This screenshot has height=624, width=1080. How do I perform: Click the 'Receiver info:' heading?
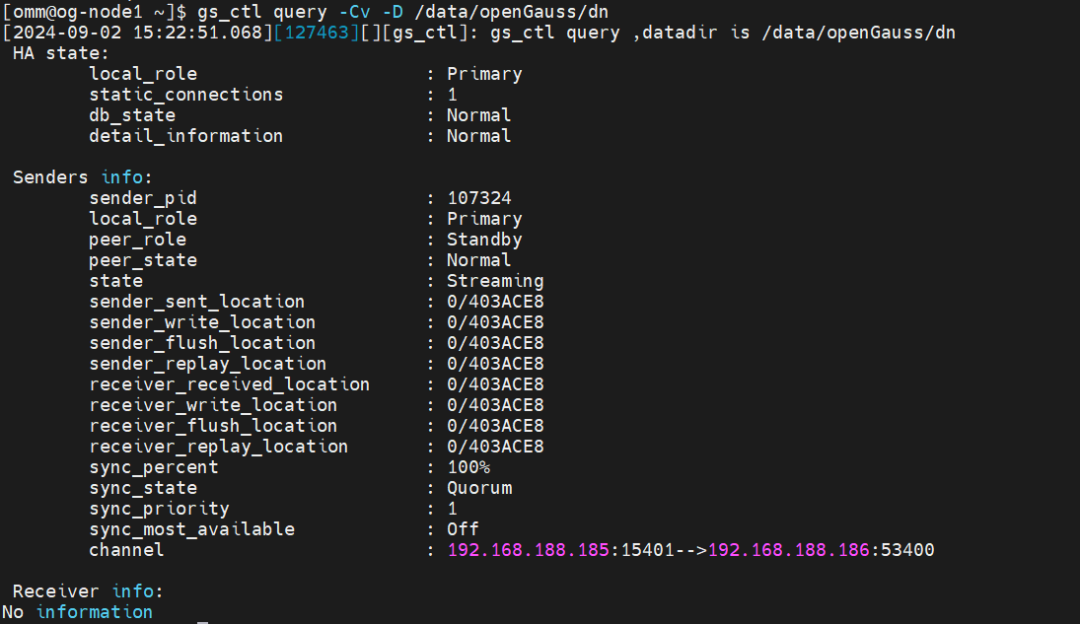pyautogui.click(x=88, y=591)
